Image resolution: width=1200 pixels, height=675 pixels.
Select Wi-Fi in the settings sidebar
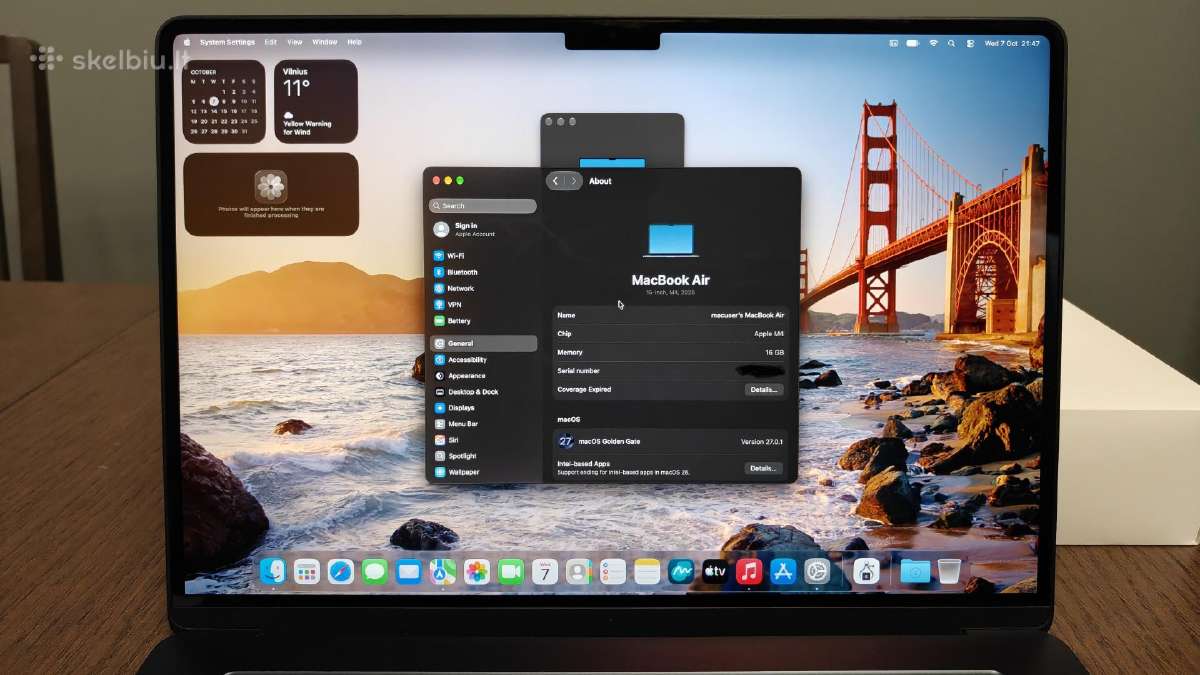point(483,256)
